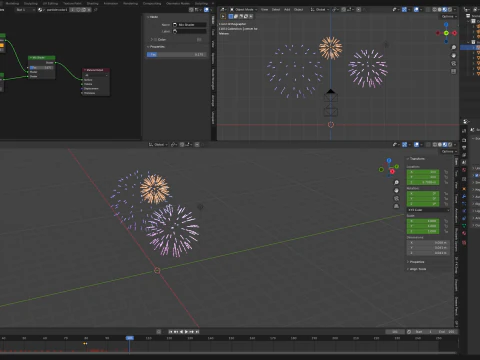The height and width of the screenshot is (360, 480).
Task: Open Options dropdown in the orthographic viewport
Action: point(449,16)
